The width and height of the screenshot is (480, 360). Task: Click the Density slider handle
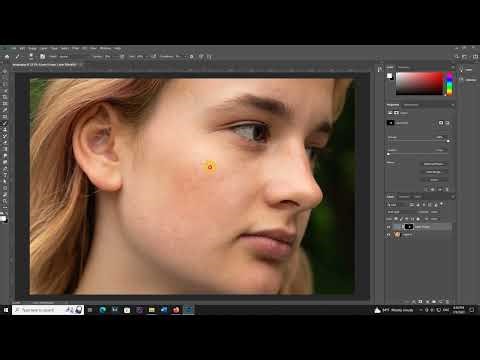click(x=448, y=141)
